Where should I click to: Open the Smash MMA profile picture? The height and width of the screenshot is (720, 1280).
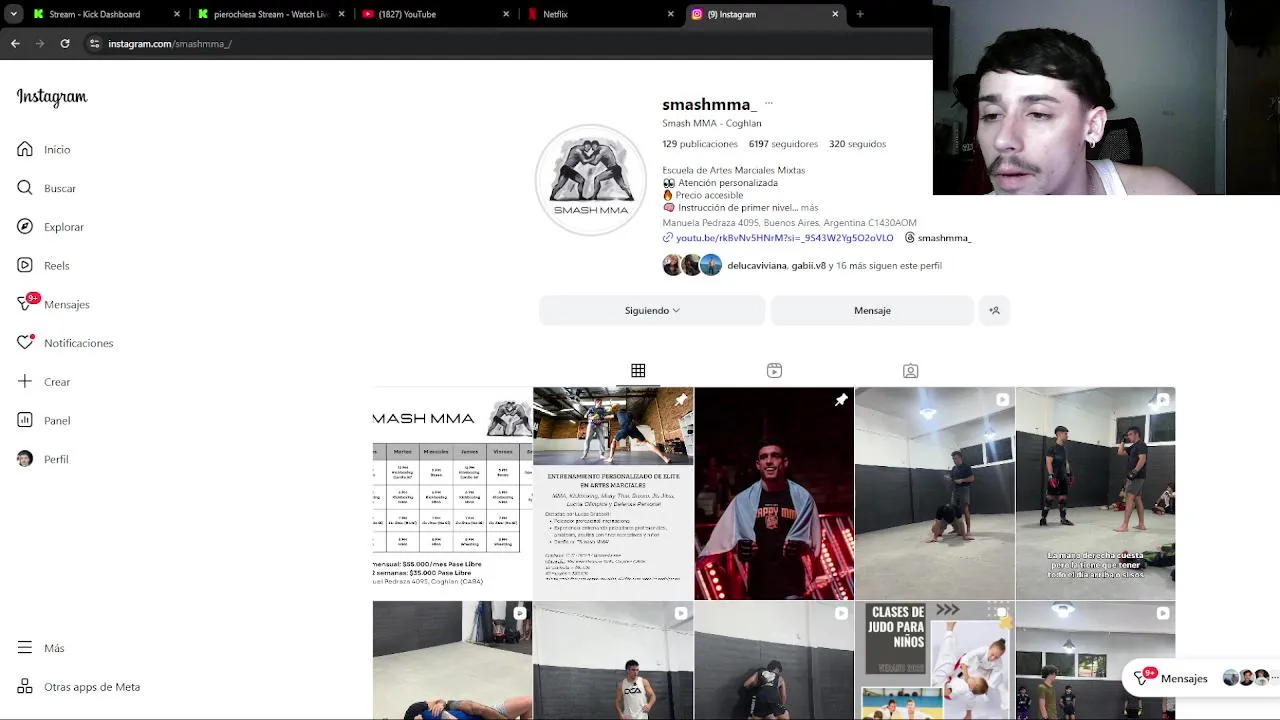click(591, 180)
